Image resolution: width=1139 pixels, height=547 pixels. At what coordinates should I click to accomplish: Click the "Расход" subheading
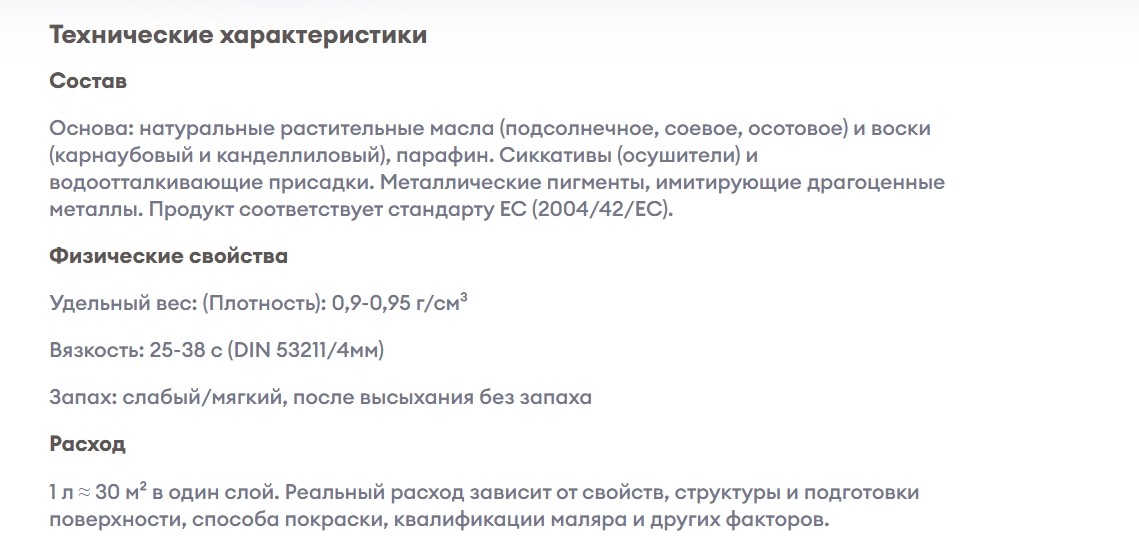pyautogui.click(x=87, y=443)
